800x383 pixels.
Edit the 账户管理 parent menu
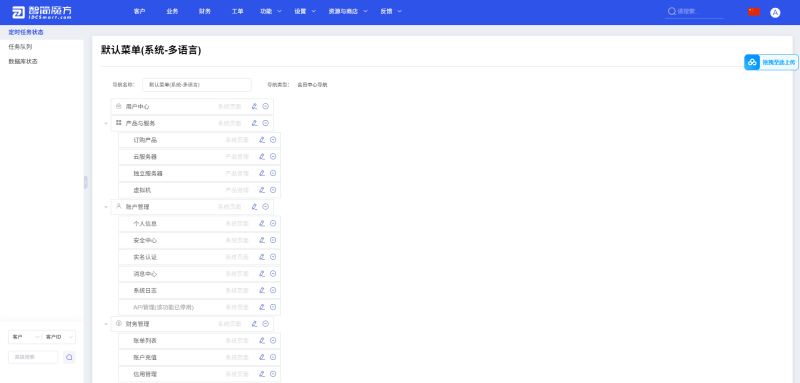[x=255, y=207]
